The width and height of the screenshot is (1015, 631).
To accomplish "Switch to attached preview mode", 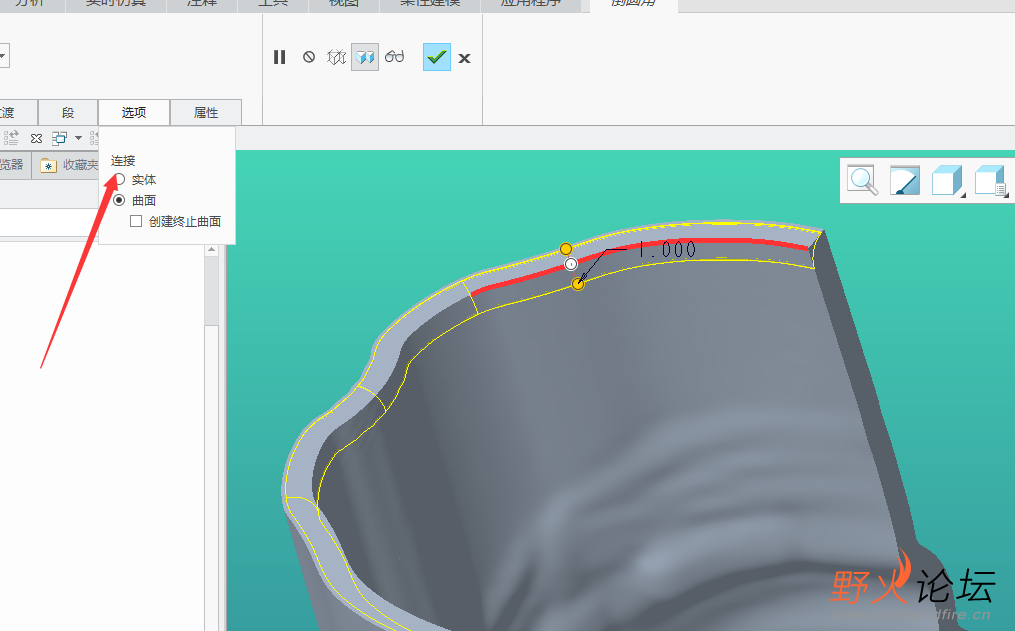I will tap(365, 58).
